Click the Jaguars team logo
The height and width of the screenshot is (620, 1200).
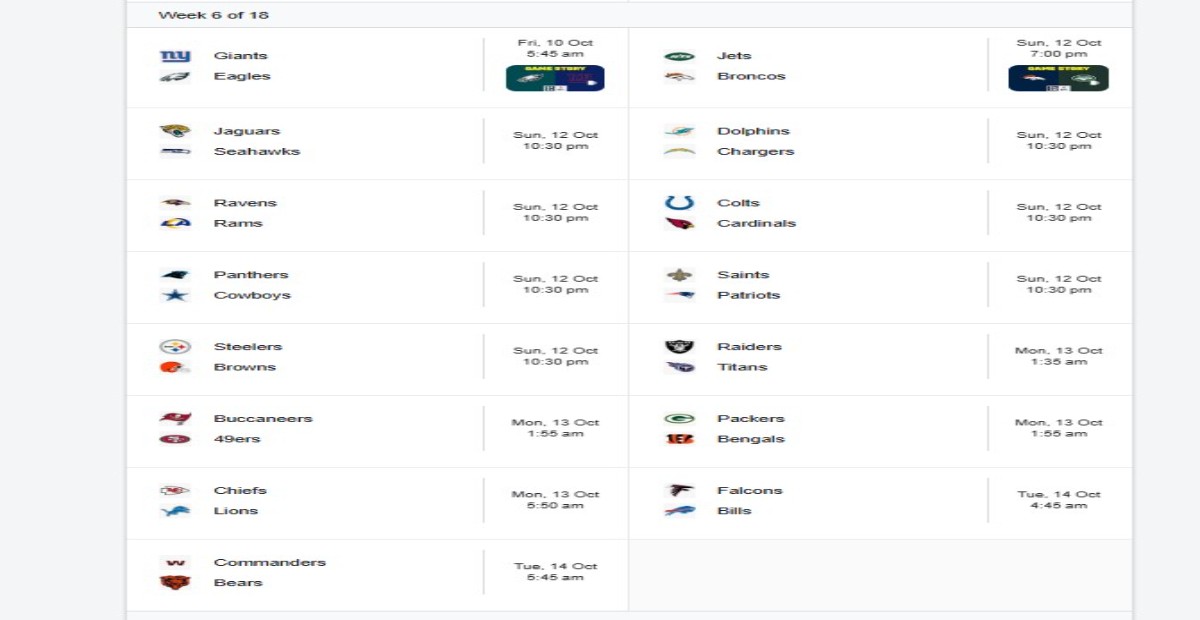tap(175, 131)
